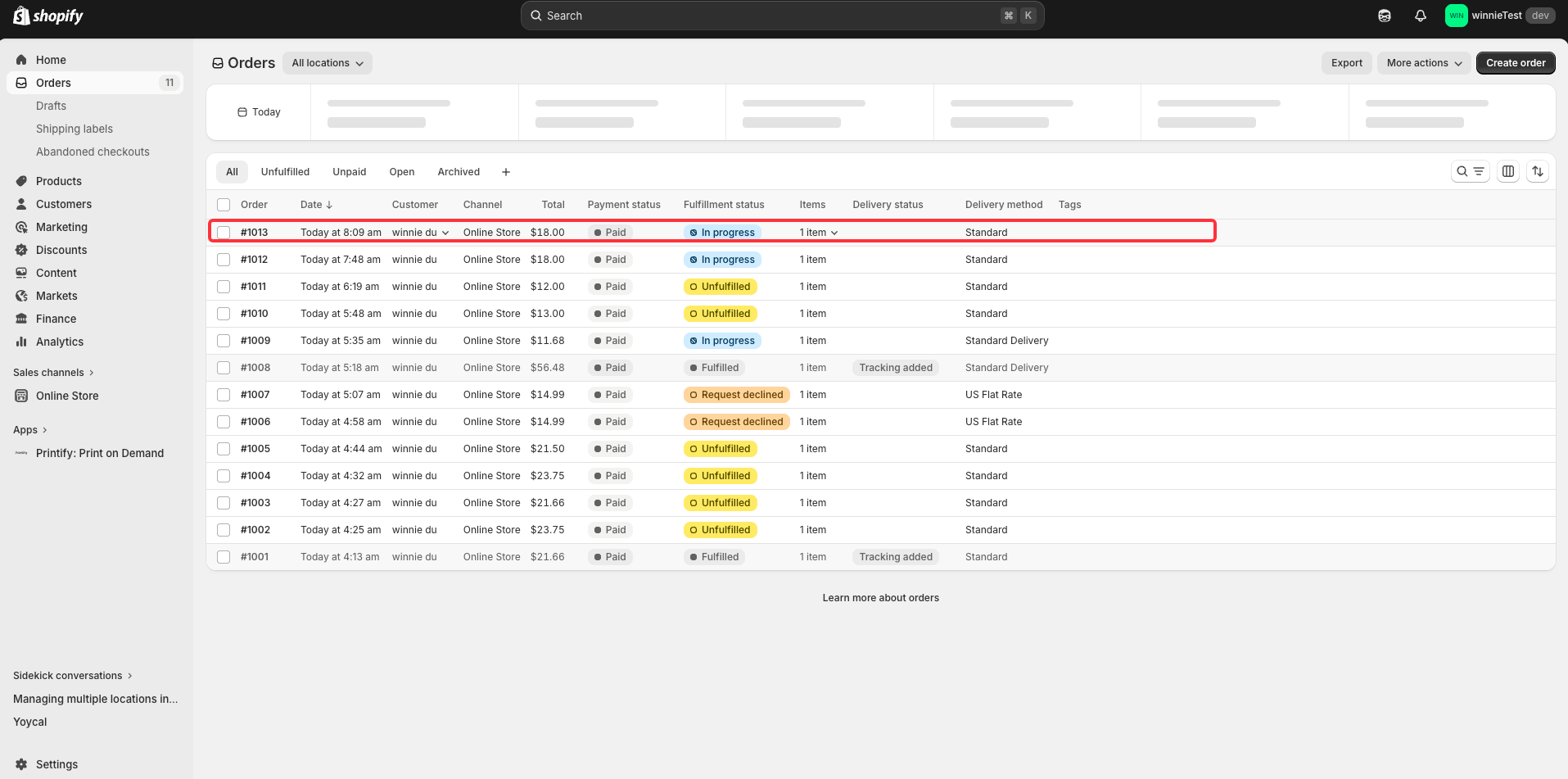This screenshot has width=1568, height=779.
Task: Expand the More actions dropdown
Action: [1424, 63]
